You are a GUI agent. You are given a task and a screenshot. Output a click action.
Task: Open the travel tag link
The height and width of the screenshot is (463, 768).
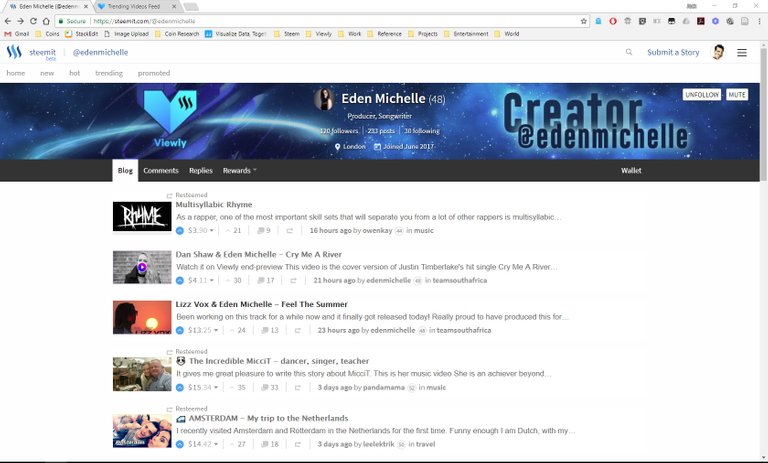(426, 444)
